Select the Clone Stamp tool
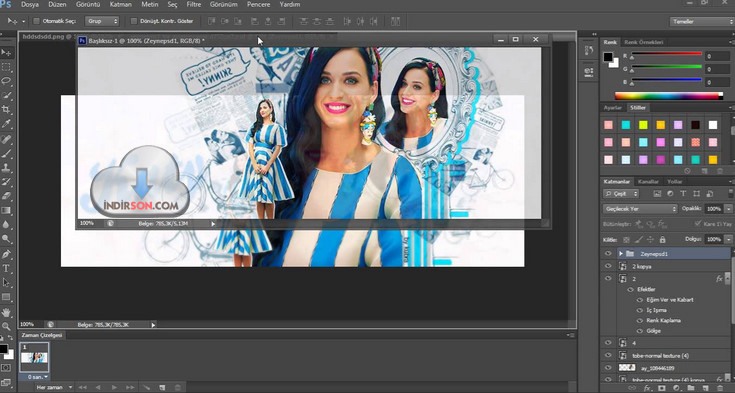735x393 pixels. pos(6,167)
